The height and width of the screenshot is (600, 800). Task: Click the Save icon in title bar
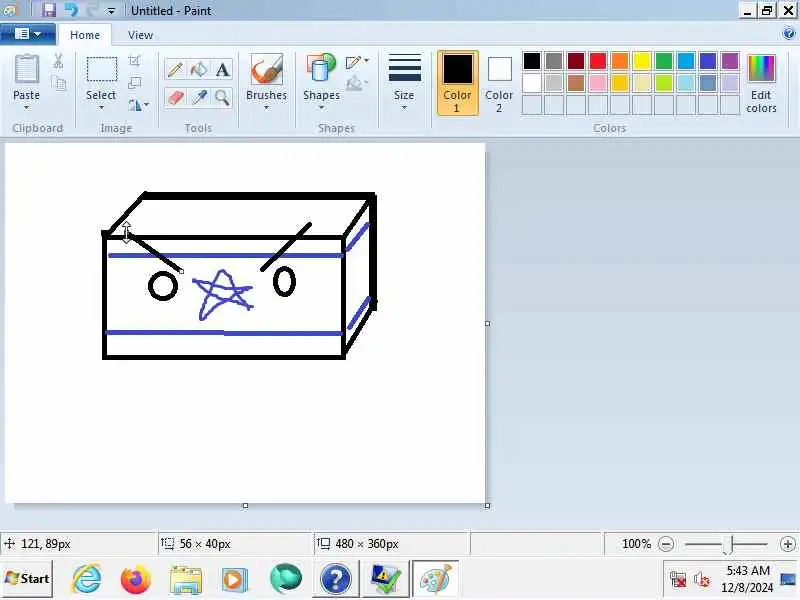[49, 10]
